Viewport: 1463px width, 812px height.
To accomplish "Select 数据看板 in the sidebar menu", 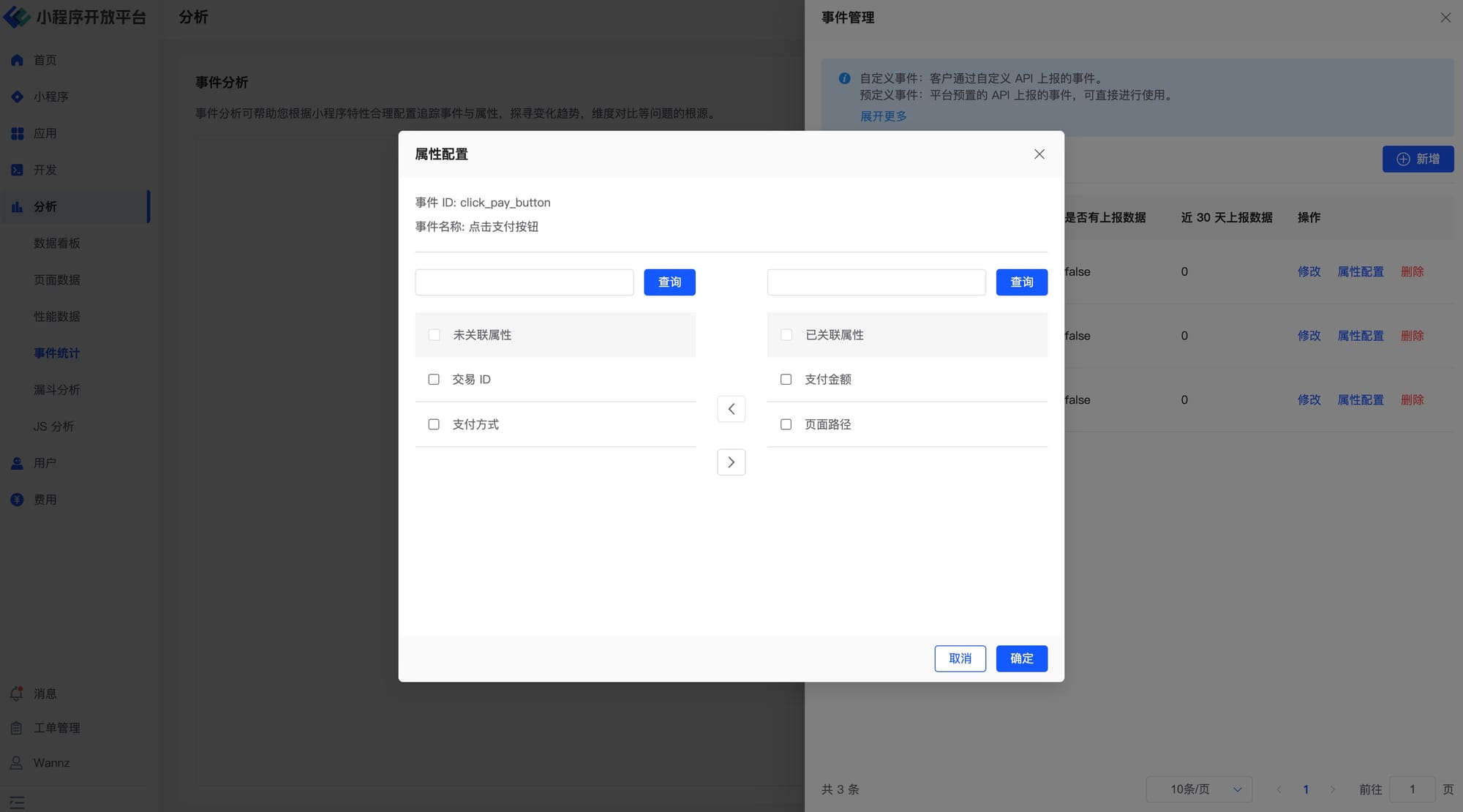I will coord(56,244).
